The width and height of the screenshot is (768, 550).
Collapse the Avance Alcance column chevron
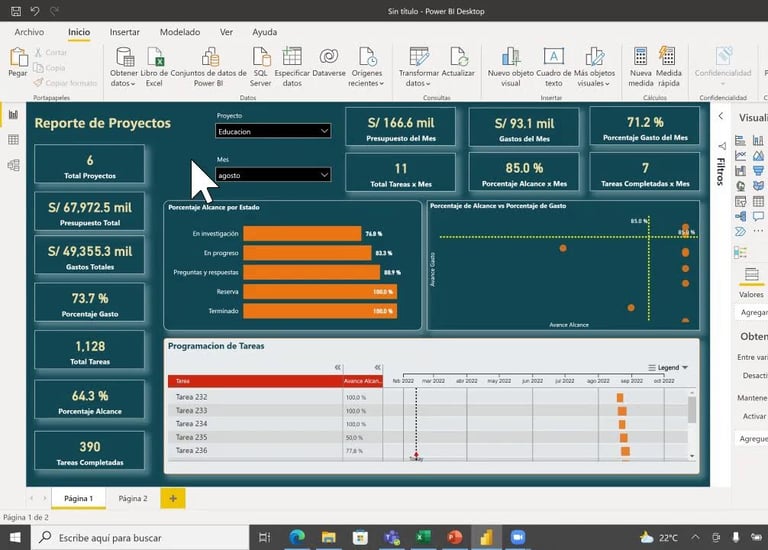[x=377, y=367]
